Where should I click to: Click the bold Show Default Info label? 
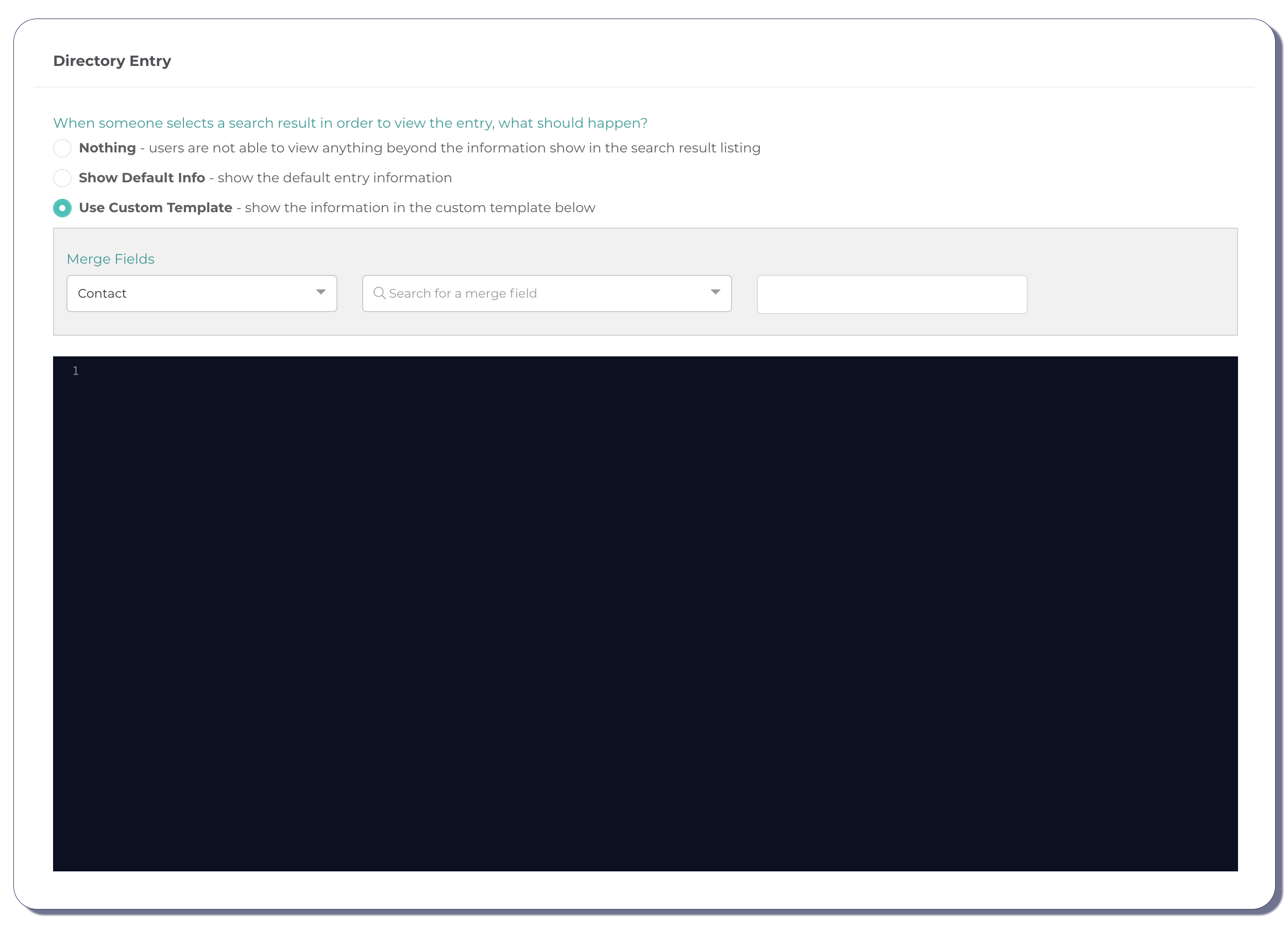tap(141, 178)
